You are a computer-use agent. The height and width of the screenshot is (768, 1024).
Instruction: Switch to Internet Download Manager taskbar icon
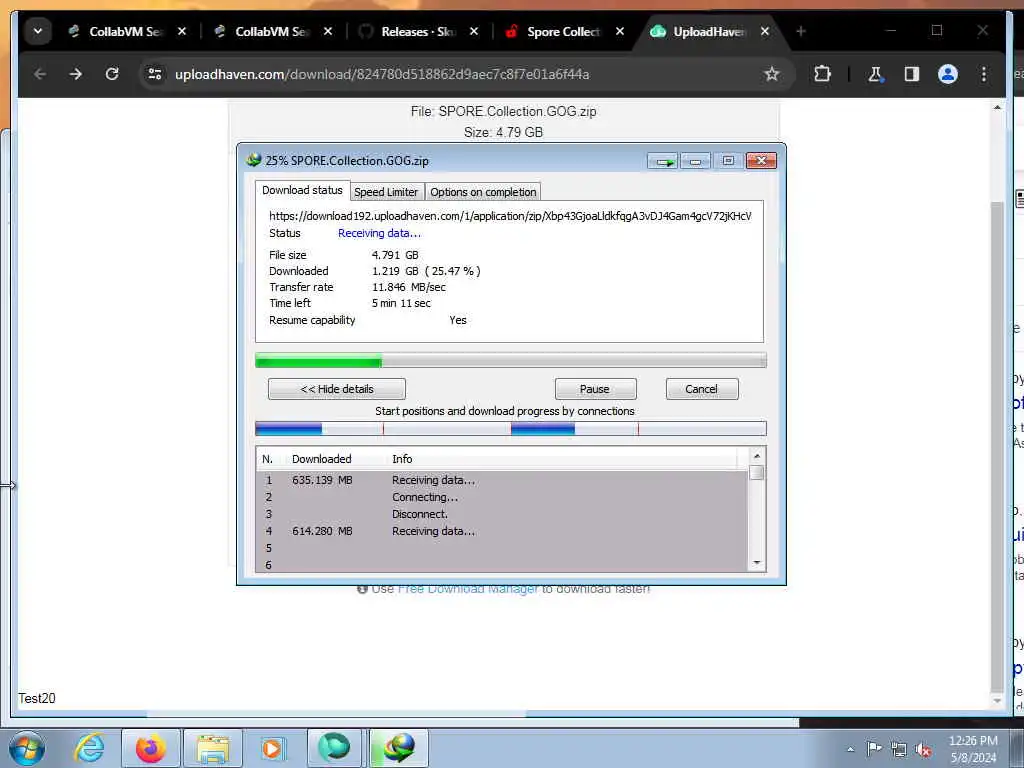tap(399, 748)
